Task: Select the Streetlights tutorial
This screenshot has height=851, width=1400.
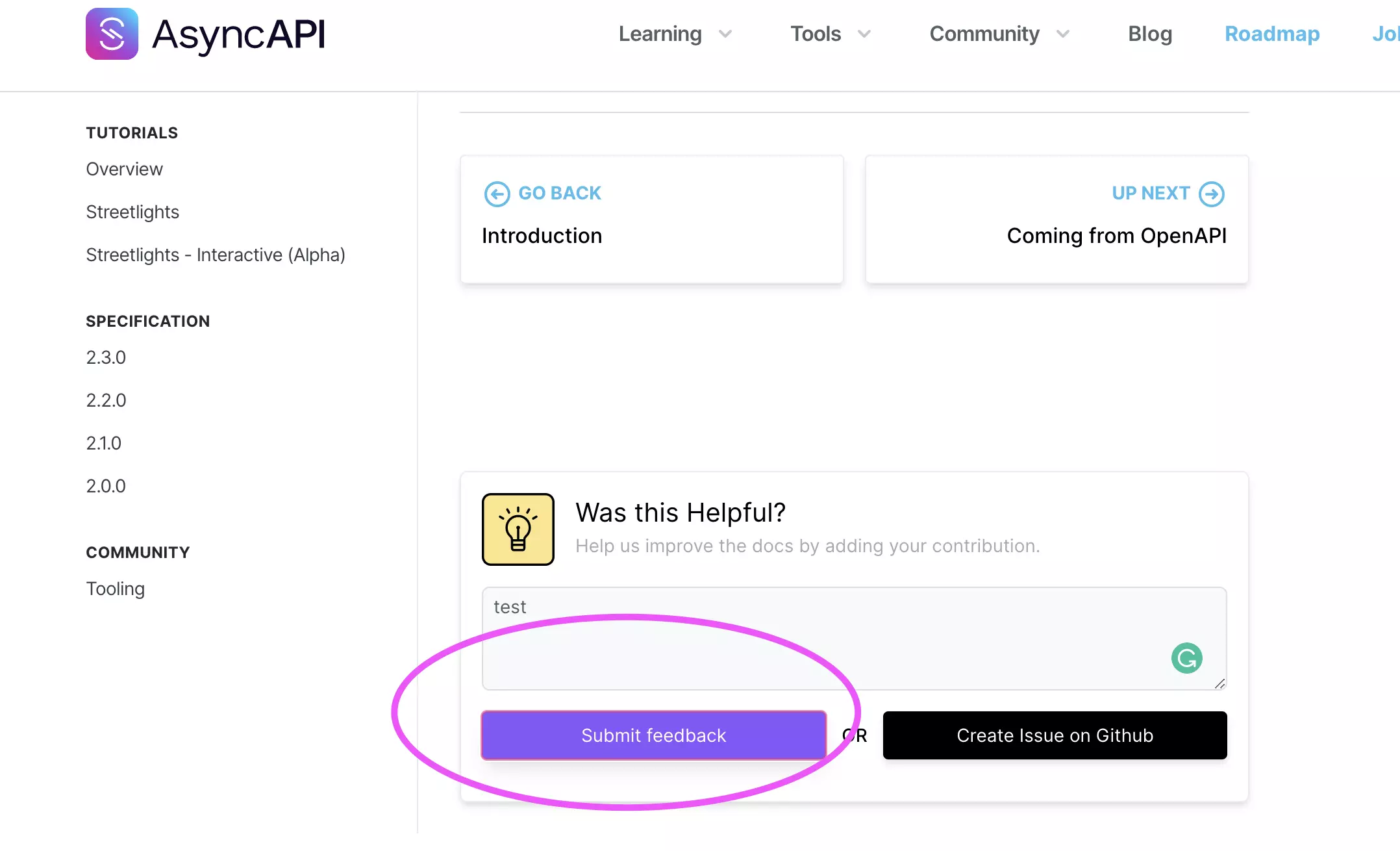Action: coord(132,212)
